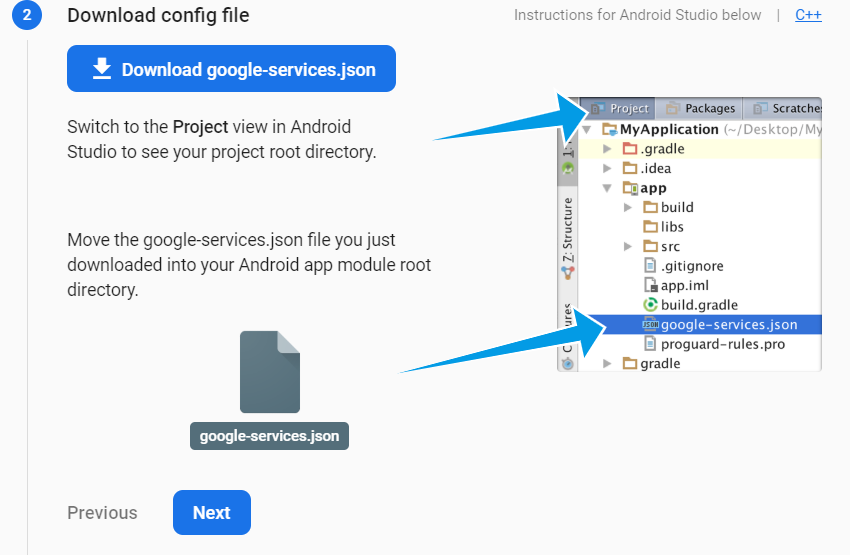Click the build.gradle green icon
This screenshot has width=850, height=555.
click(650, 305)
